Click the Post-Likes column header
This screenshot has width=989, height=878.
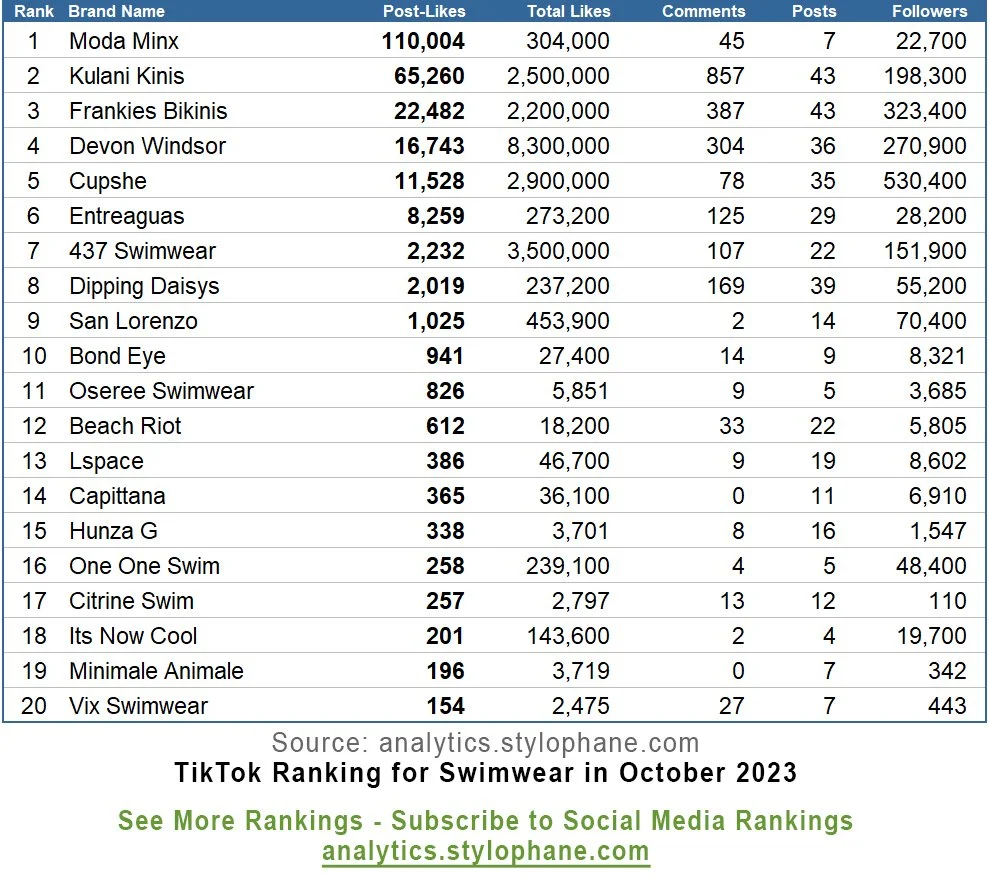pyautogui.click(x=424, y=11)
